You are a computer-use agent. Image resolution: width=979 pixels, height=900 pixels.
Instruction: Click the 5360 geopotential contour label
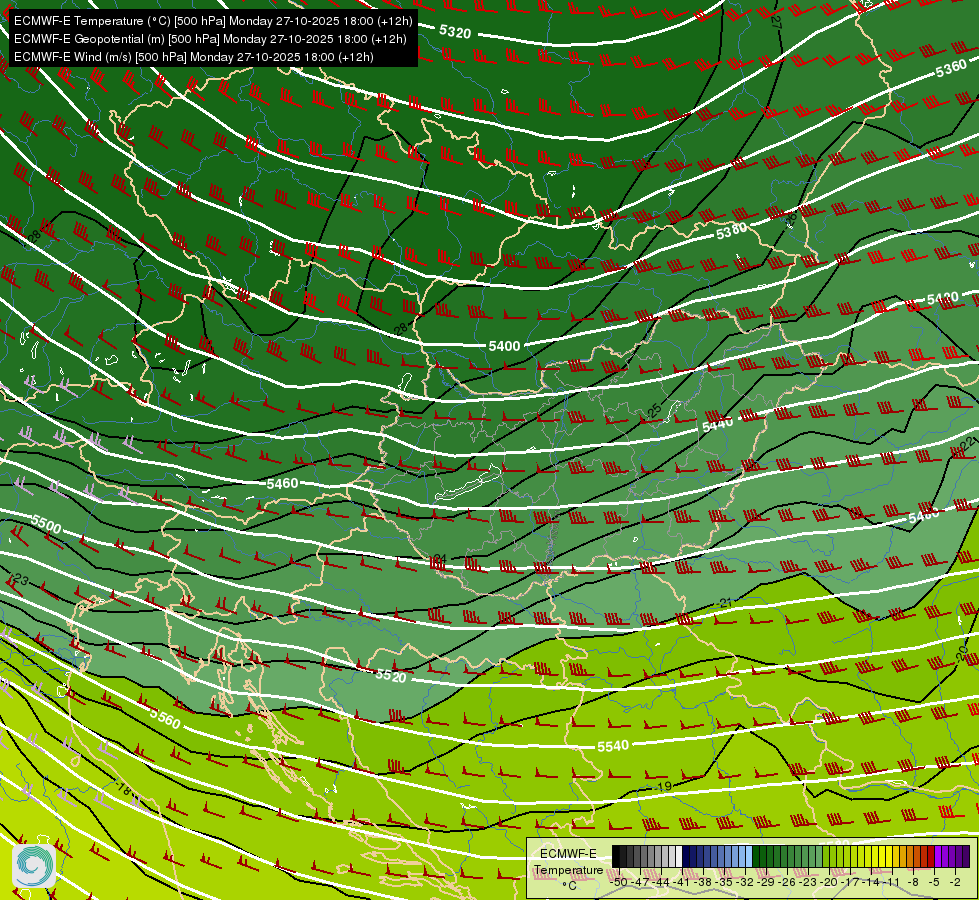click(x=951, y=69)
